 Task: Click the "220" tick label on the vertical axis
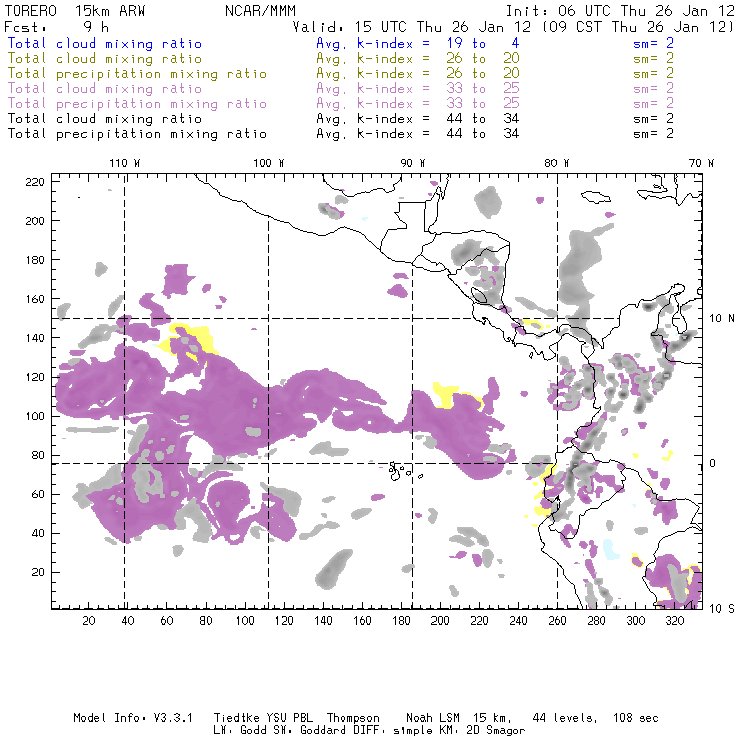pyautogui.click(x=35, y=182)
